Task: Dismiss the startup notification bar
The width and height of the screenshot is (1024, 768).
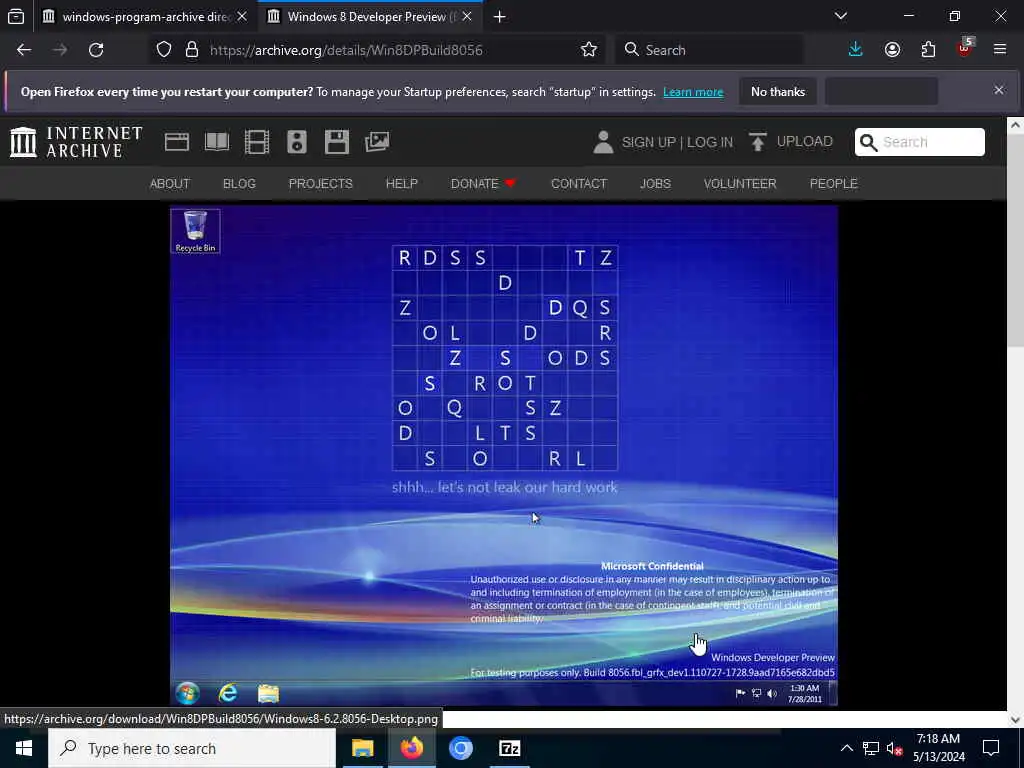Action: click(999, 90)
